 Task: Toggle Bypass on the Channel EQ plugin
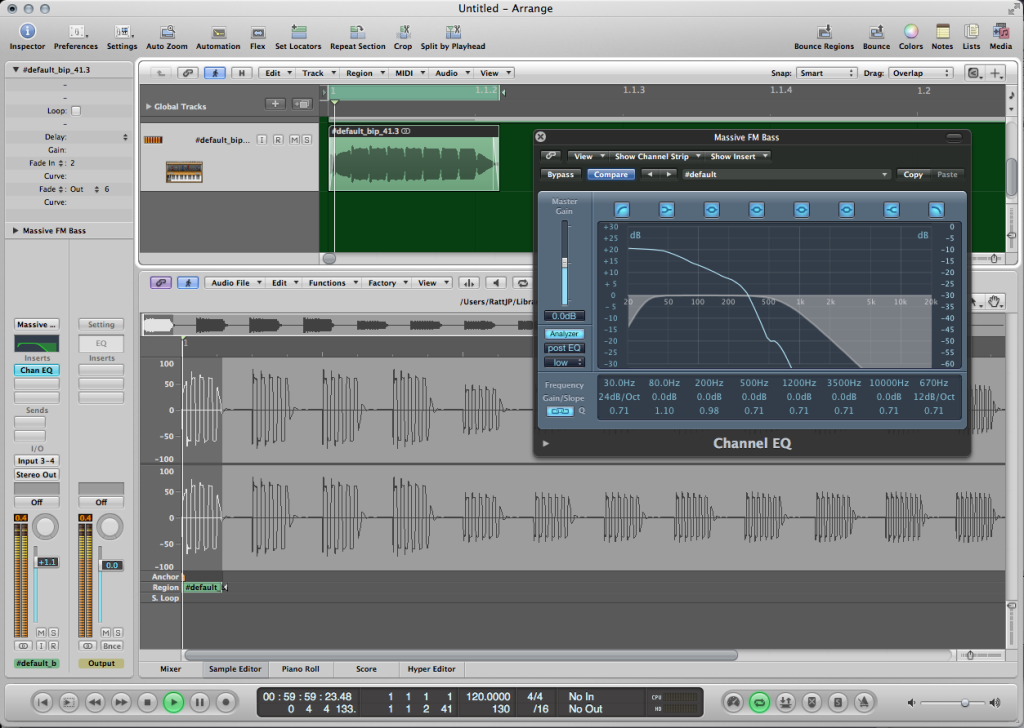pos(560,174)
